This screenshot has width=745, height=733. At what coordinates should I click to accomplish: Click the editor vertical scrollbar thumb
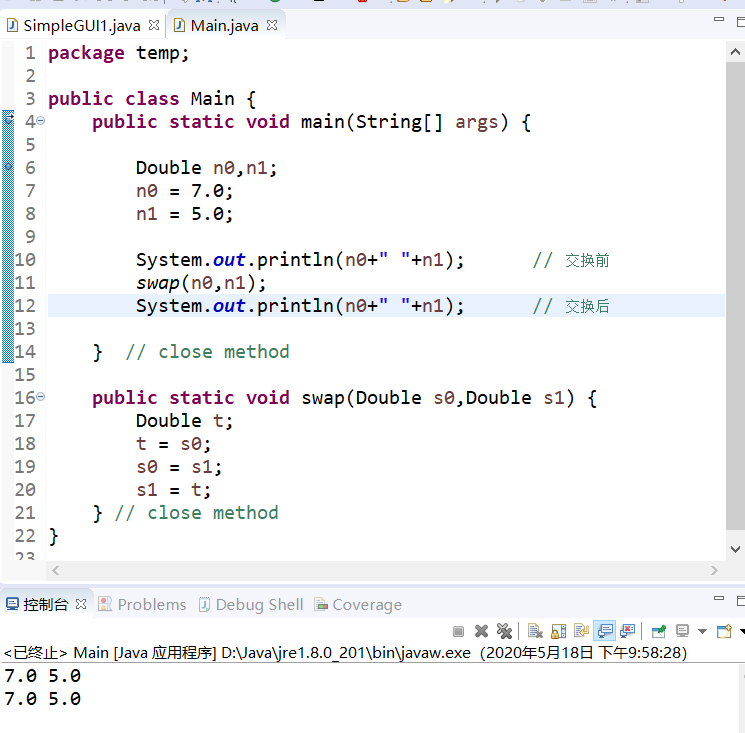pyautogui.click(x=735, y=295)
